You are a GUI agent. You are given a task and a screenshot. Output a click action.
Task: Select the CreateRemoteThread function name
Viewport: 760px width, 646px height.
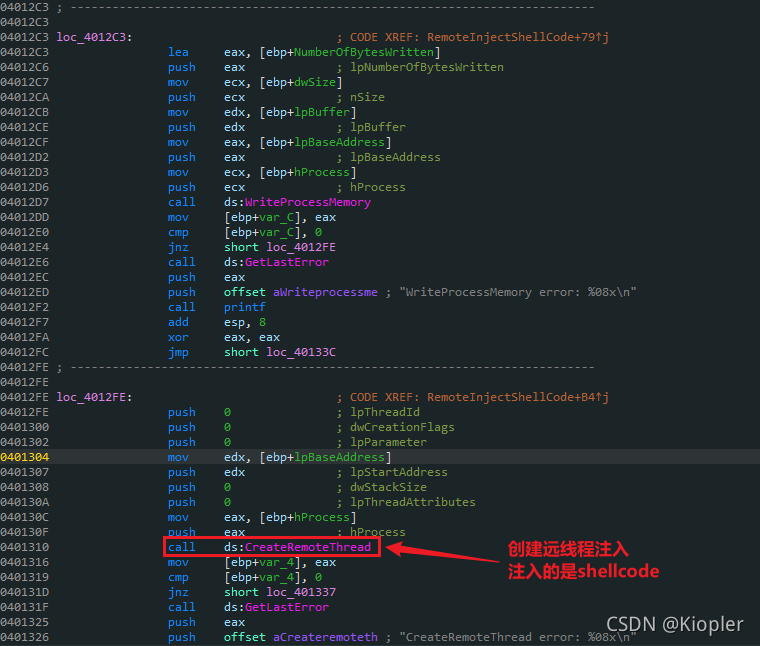pyautogui.click(x=308, y=547)
